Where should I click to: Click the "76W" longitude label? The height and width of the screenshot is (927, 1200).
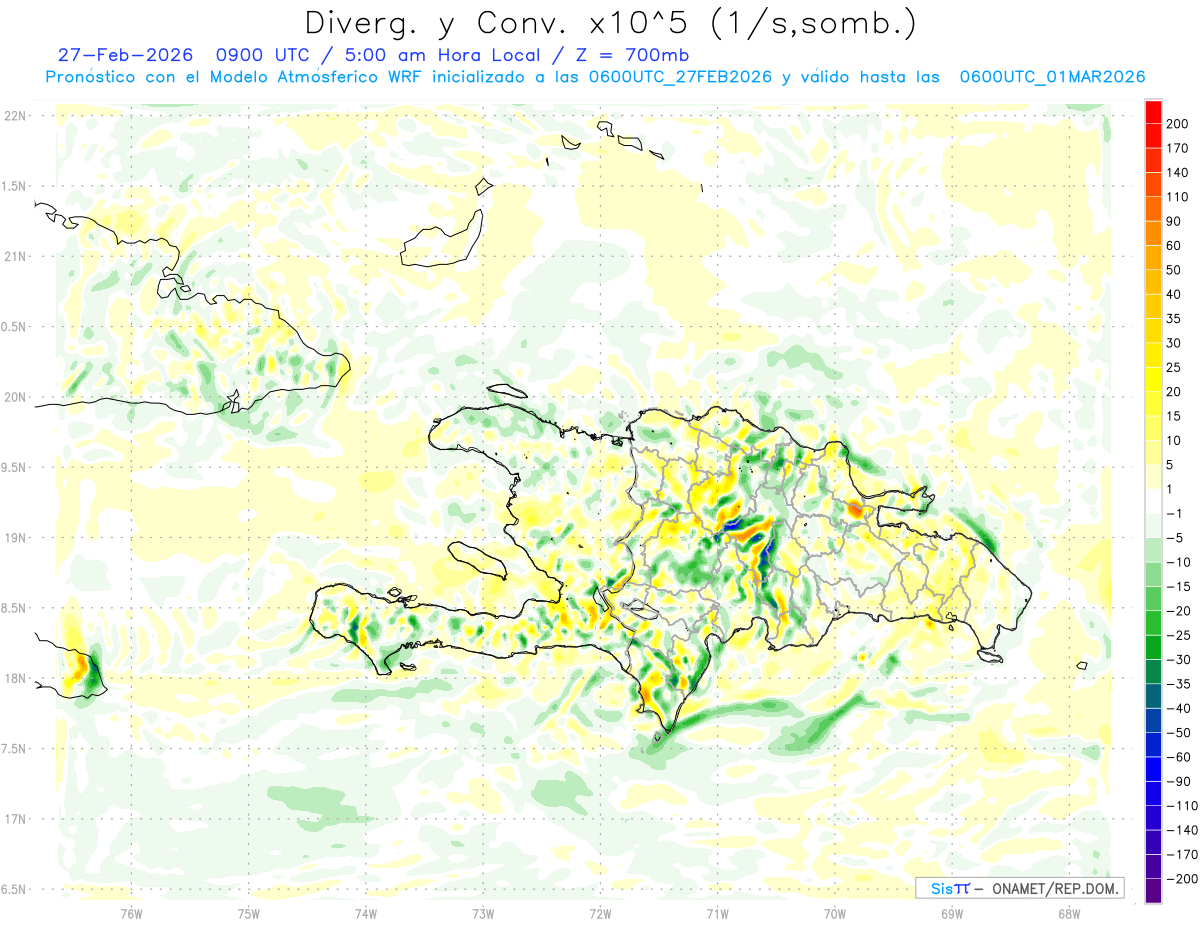coord(131,913)
